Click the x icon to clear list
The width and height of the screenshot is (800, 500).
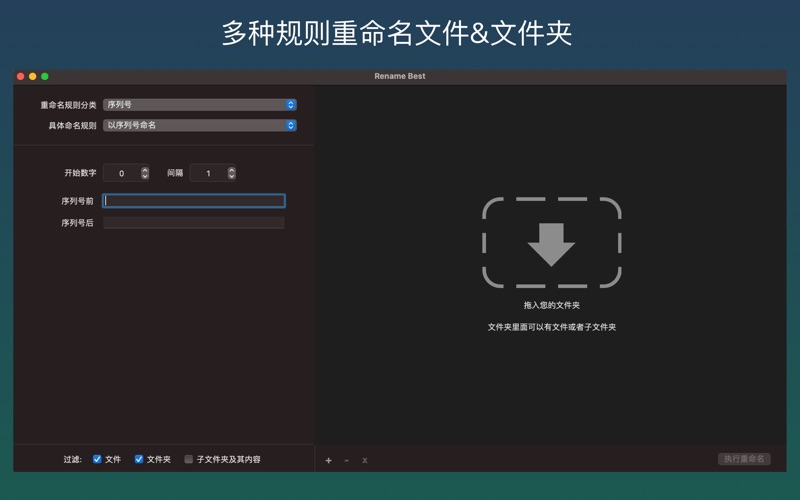coord(365,460)
